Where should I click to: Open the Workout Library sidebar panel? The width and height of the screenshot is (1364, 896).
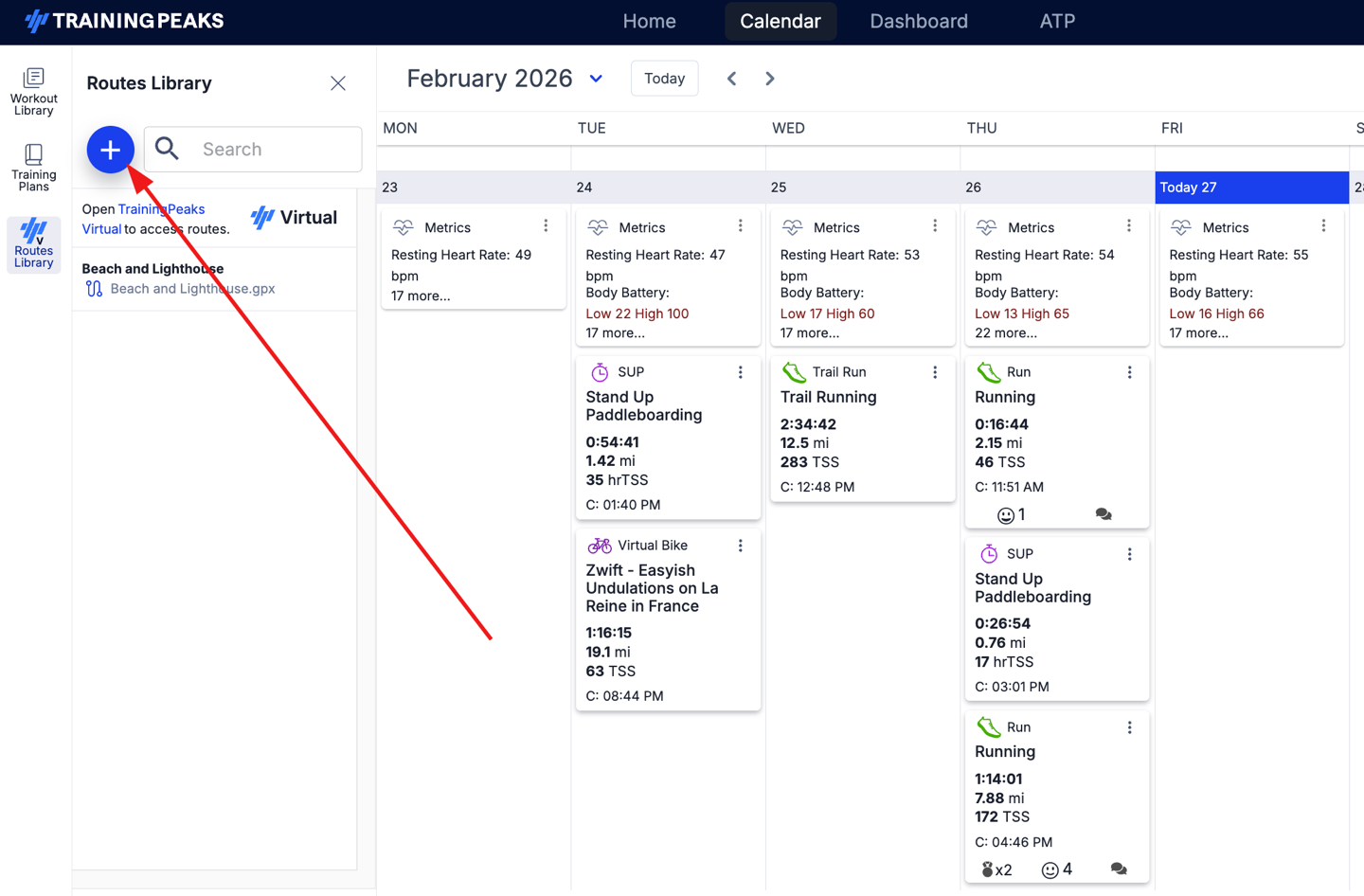pos(34,91)
